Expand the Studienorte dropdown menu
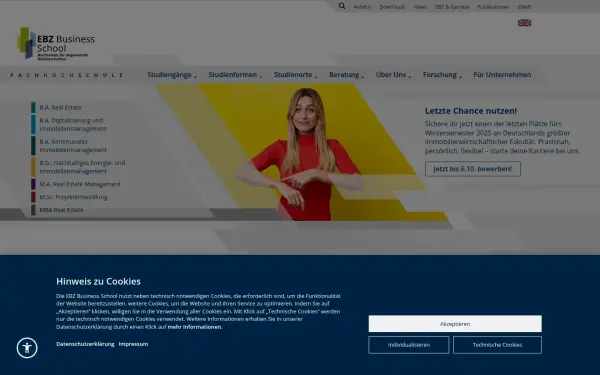 click(295, 75)
